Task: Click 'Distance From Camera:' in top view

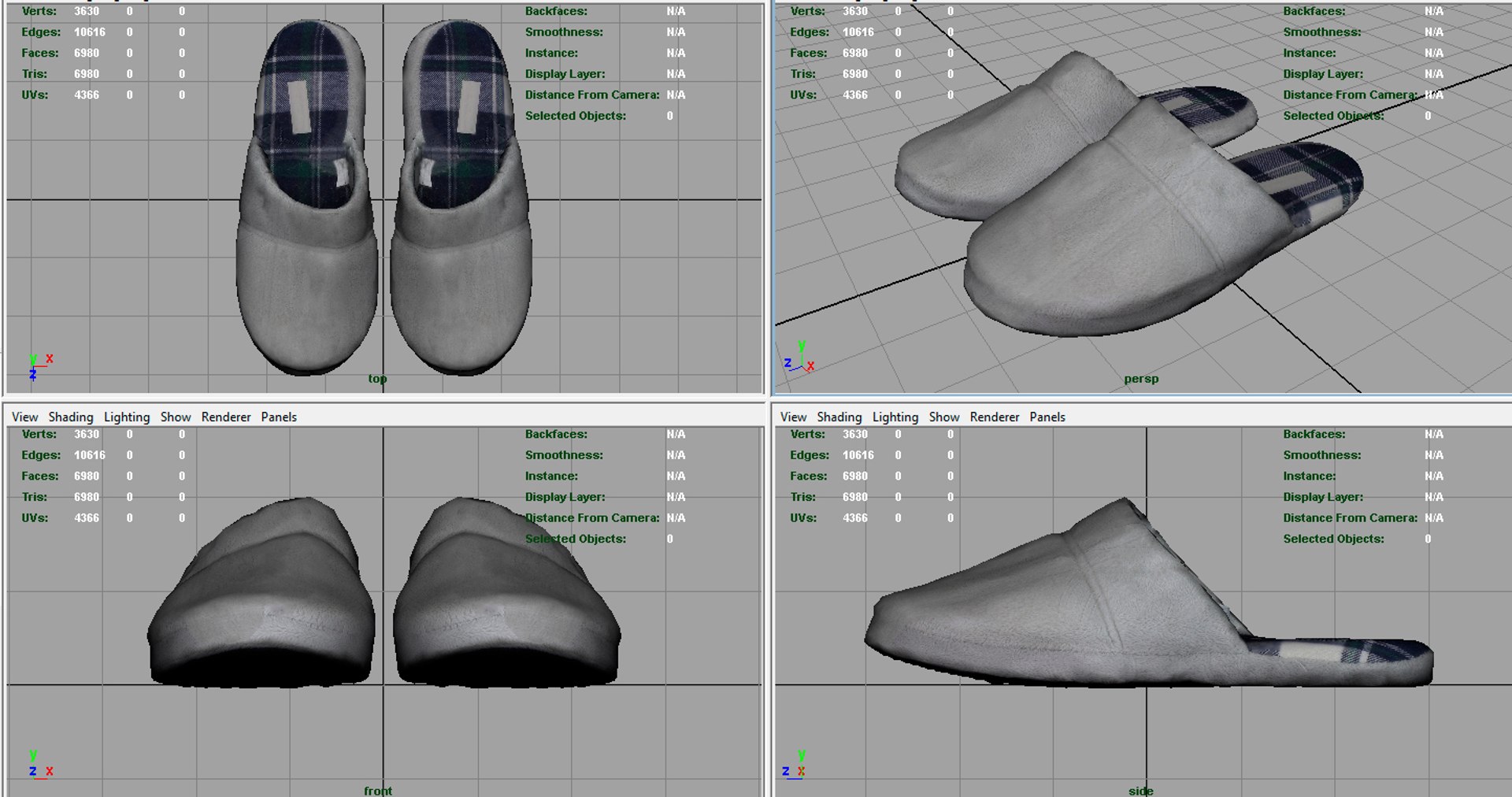Action: tap(592, 95)
